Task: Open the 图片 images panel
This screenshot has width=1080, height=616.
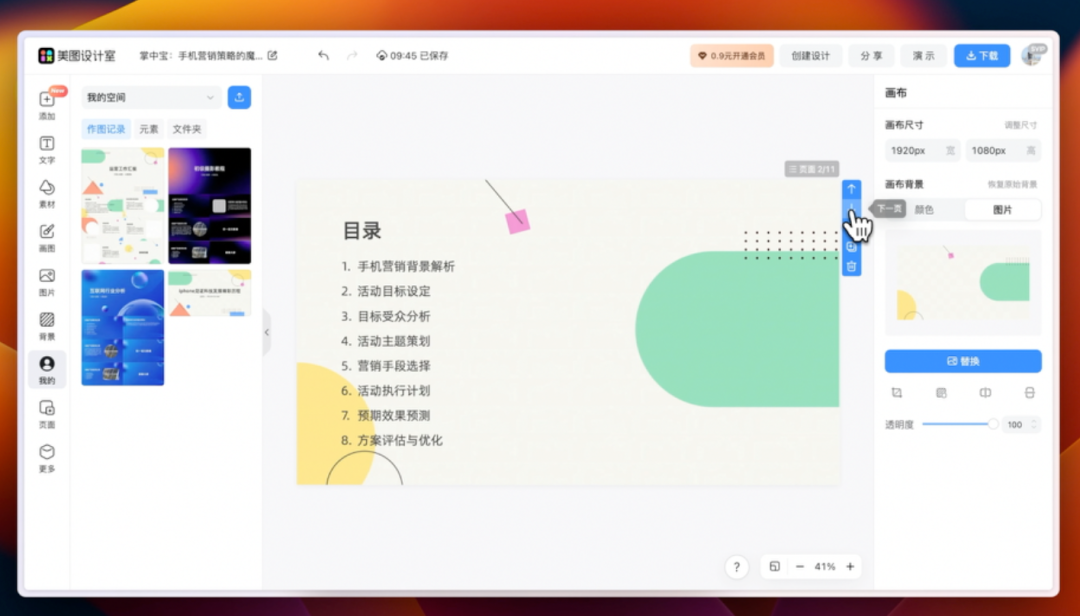Action: pos(46,280)
